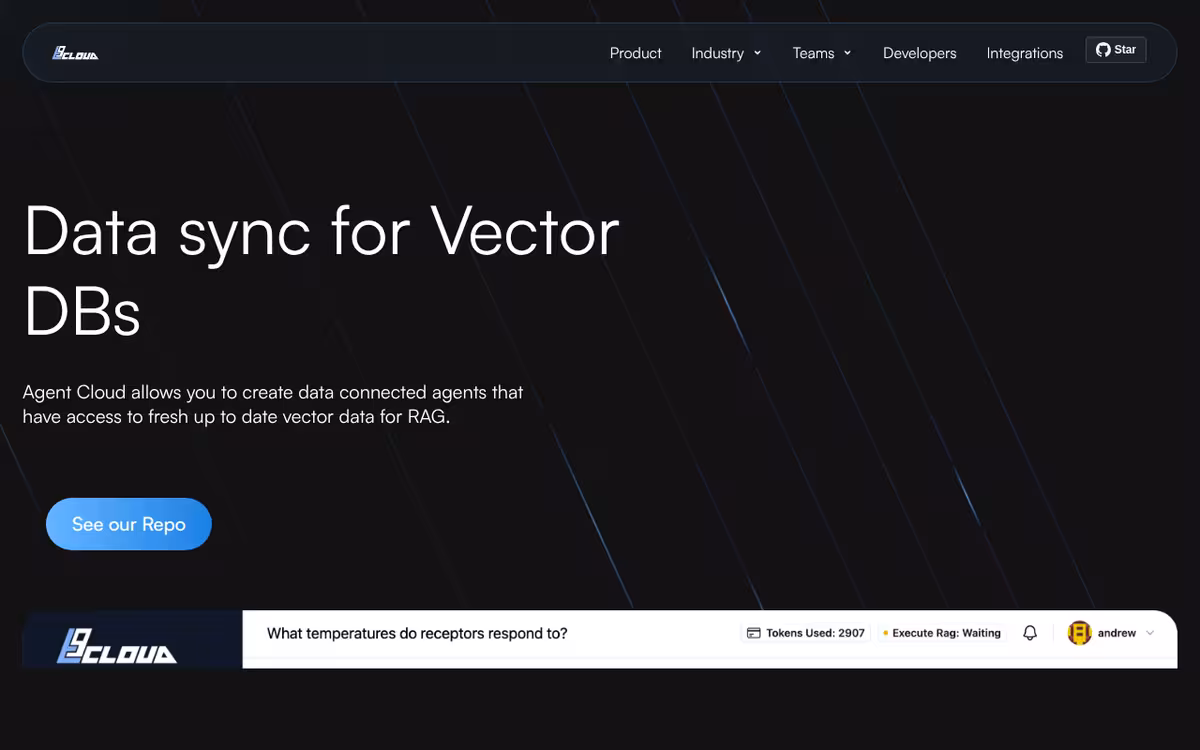
Task: Open the Integrations page
Action: coord(1024,53)
